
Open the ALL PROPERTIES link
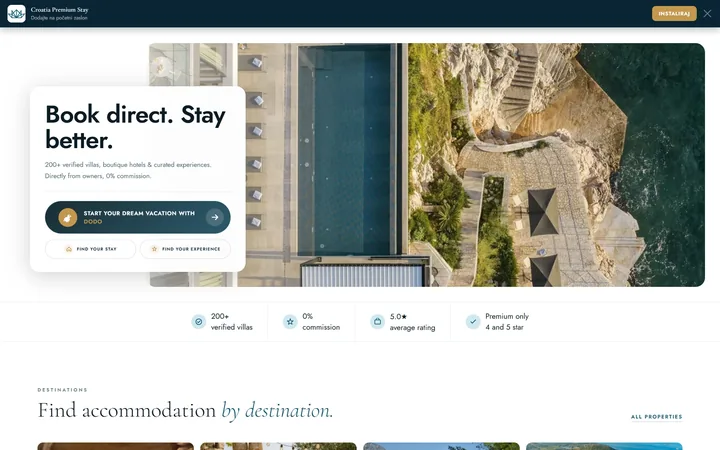point(657,417)
